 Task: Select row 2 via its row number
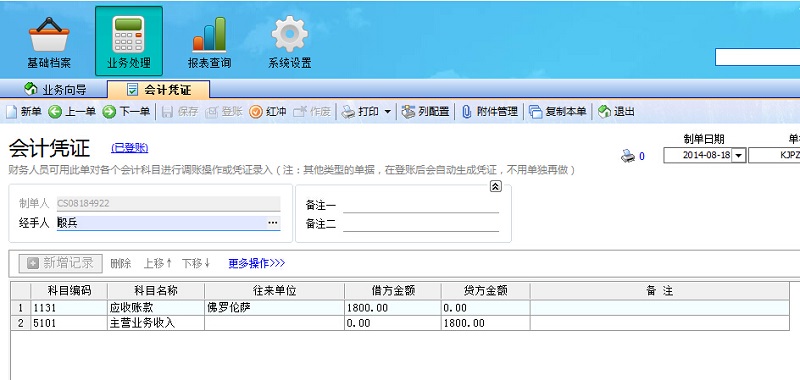pos(20,323)
